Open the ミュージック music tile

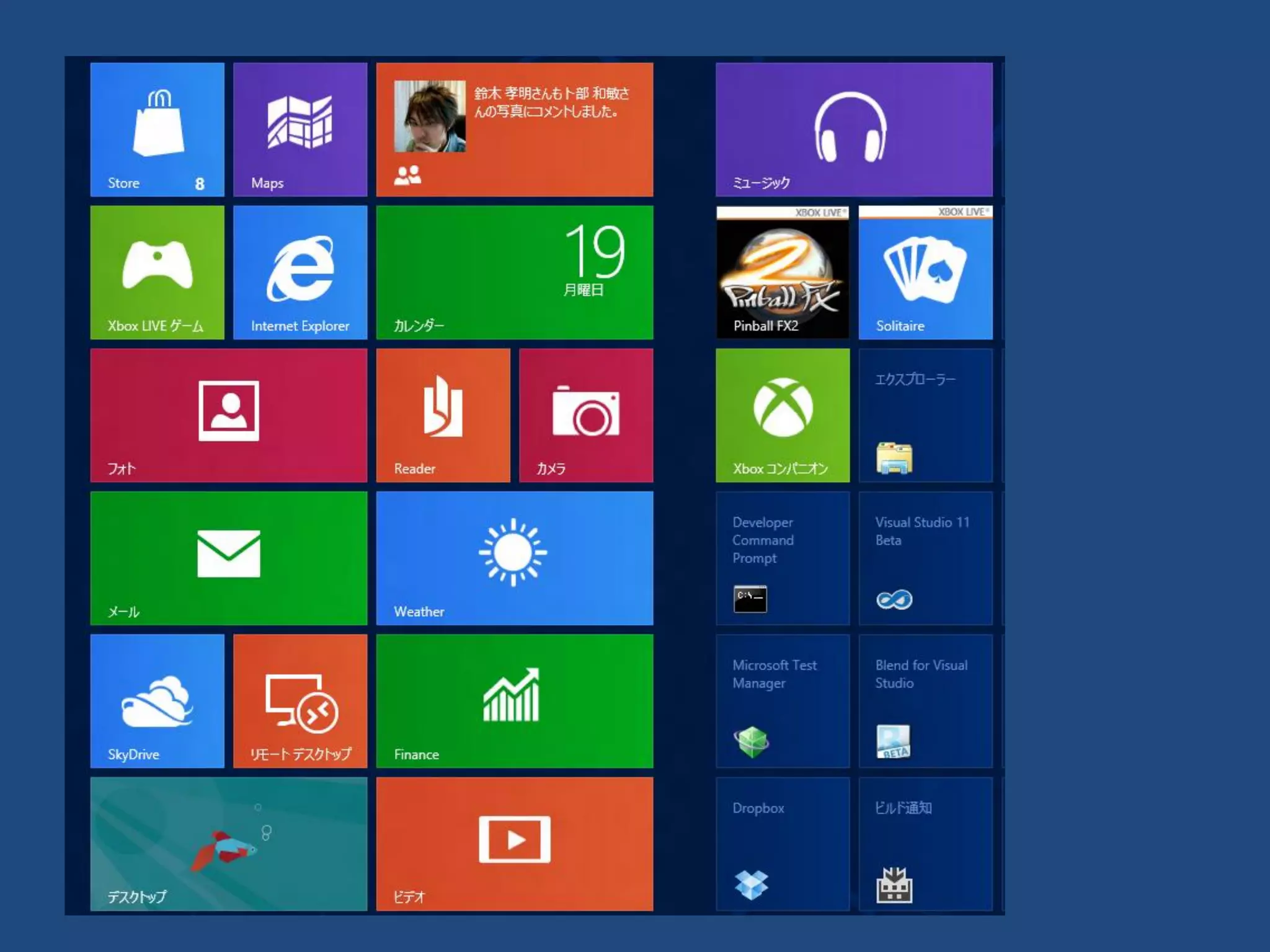[x=854, y=130]
